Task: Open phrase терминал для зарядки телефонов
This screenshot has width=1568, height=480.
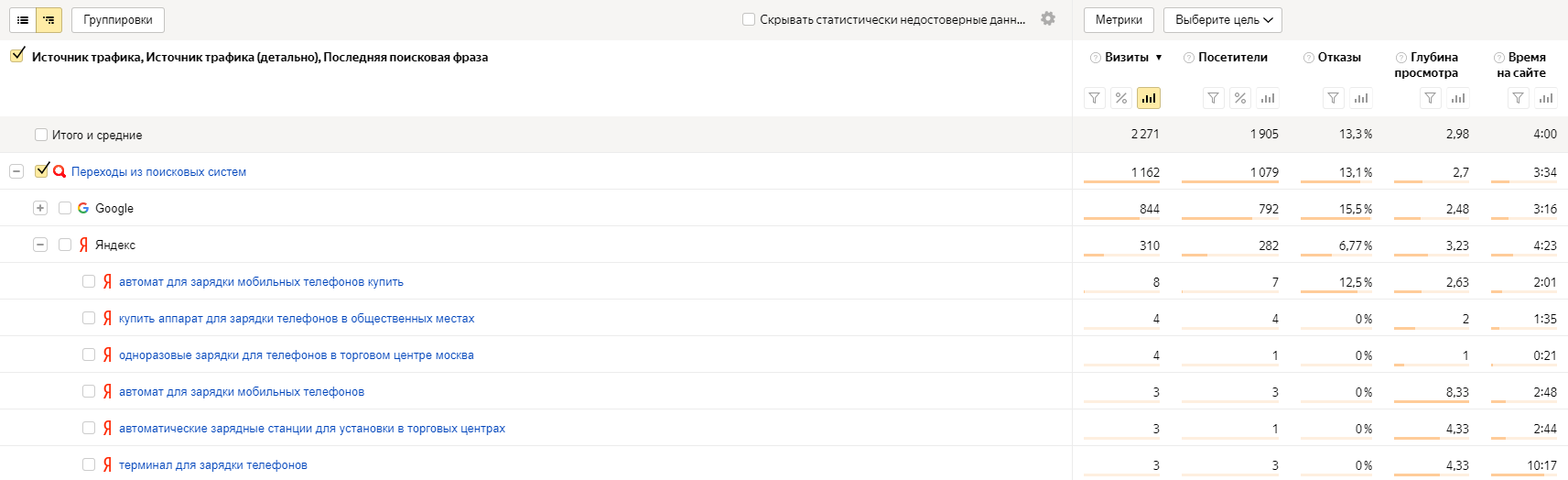Action: pyautogui.click(x=213, y=464)
